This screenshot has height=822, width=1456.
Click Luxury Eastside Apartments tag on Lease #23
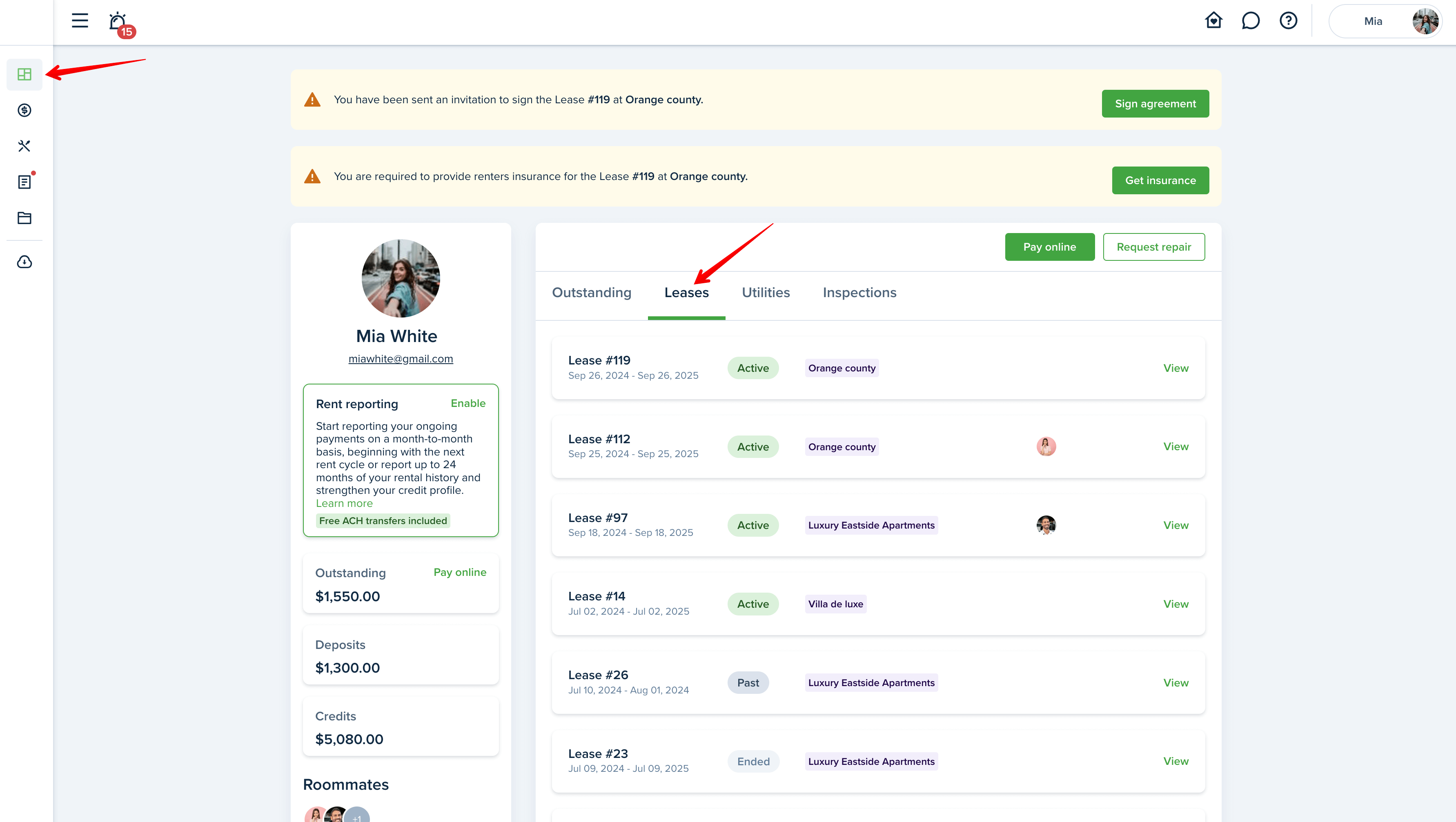871,762
